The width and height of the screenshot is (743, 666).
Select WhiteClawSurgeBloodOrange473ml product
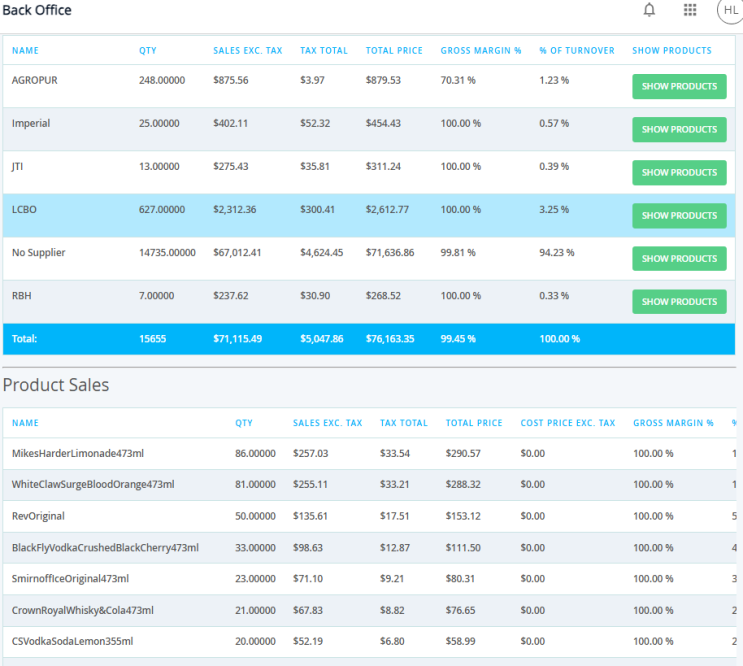click(93, 484)
